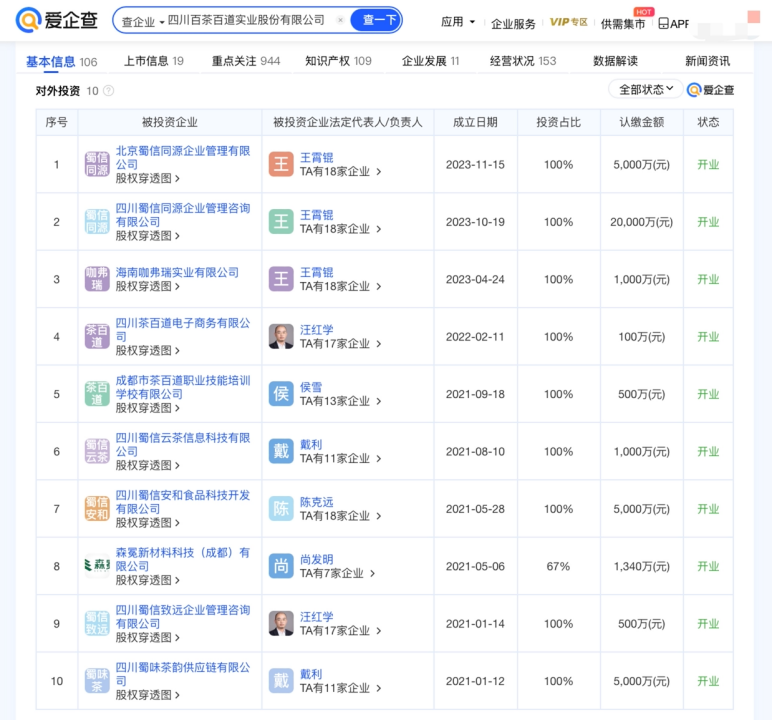Image resolution: width=772 pixels, height=720 pixels.
Task: Switch to the 上市信息 tab
Action: (x=153, y=61)
